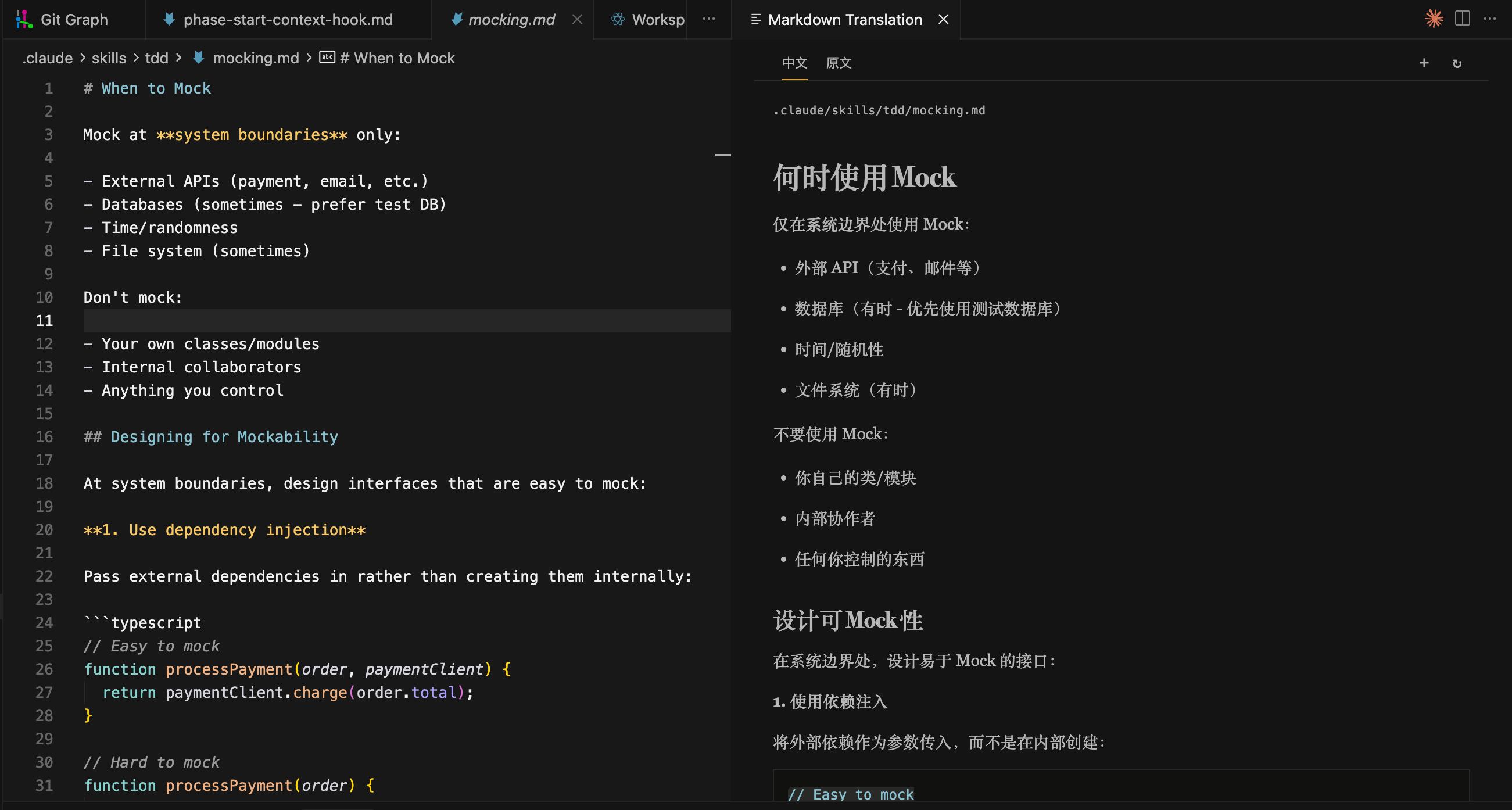1512x810 pixels.
Task: Click the '// Easy to mock' comment on line 25
Action: click(x=152, y=646)
